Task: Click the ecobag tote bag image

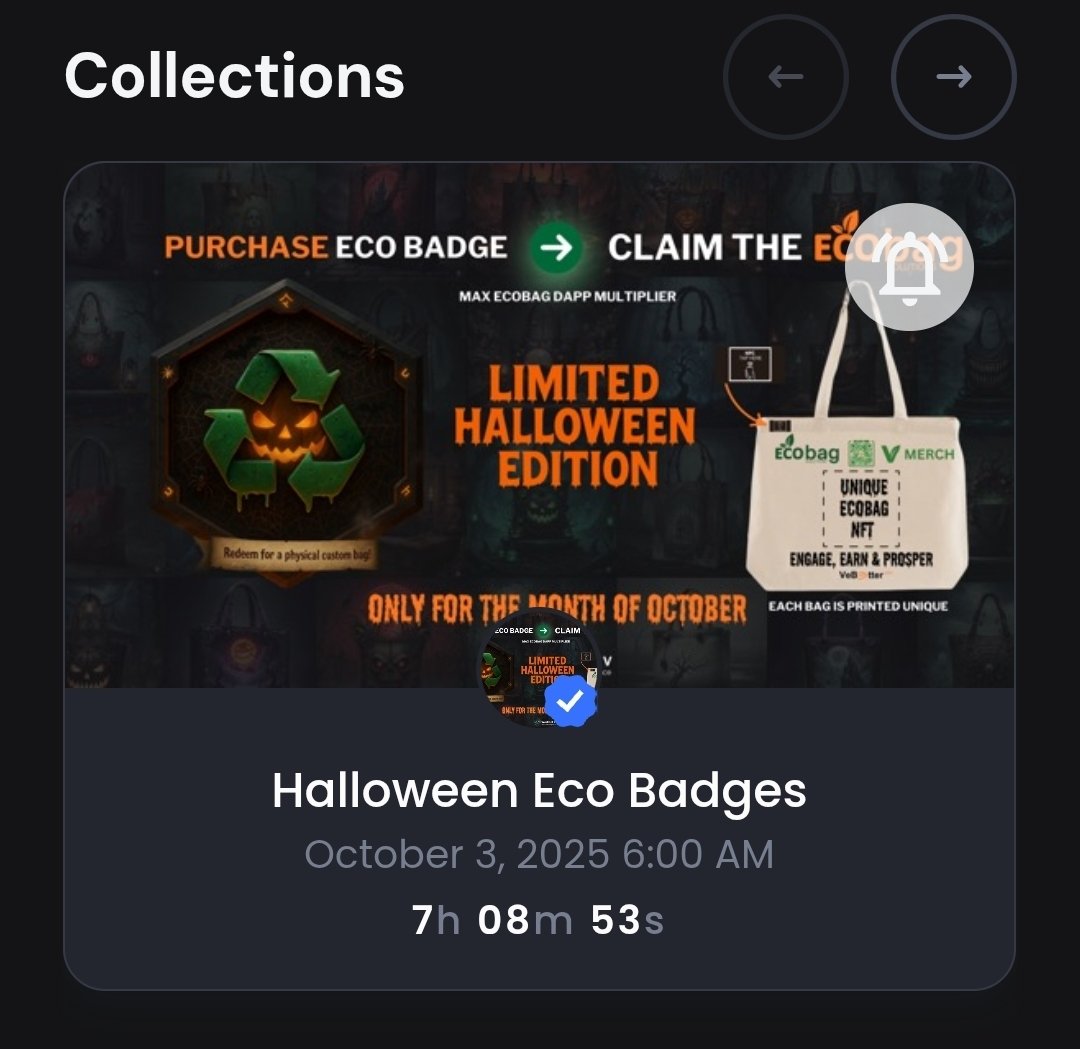Action: pyautogui.click(x=855, y=480)
